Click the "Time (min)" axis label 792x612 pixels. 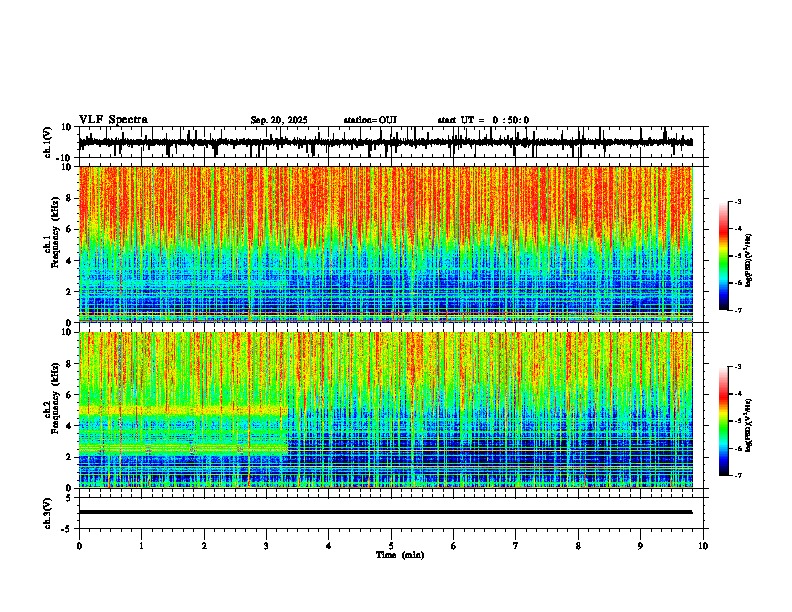pyautogui.click(x=400, y=555)
